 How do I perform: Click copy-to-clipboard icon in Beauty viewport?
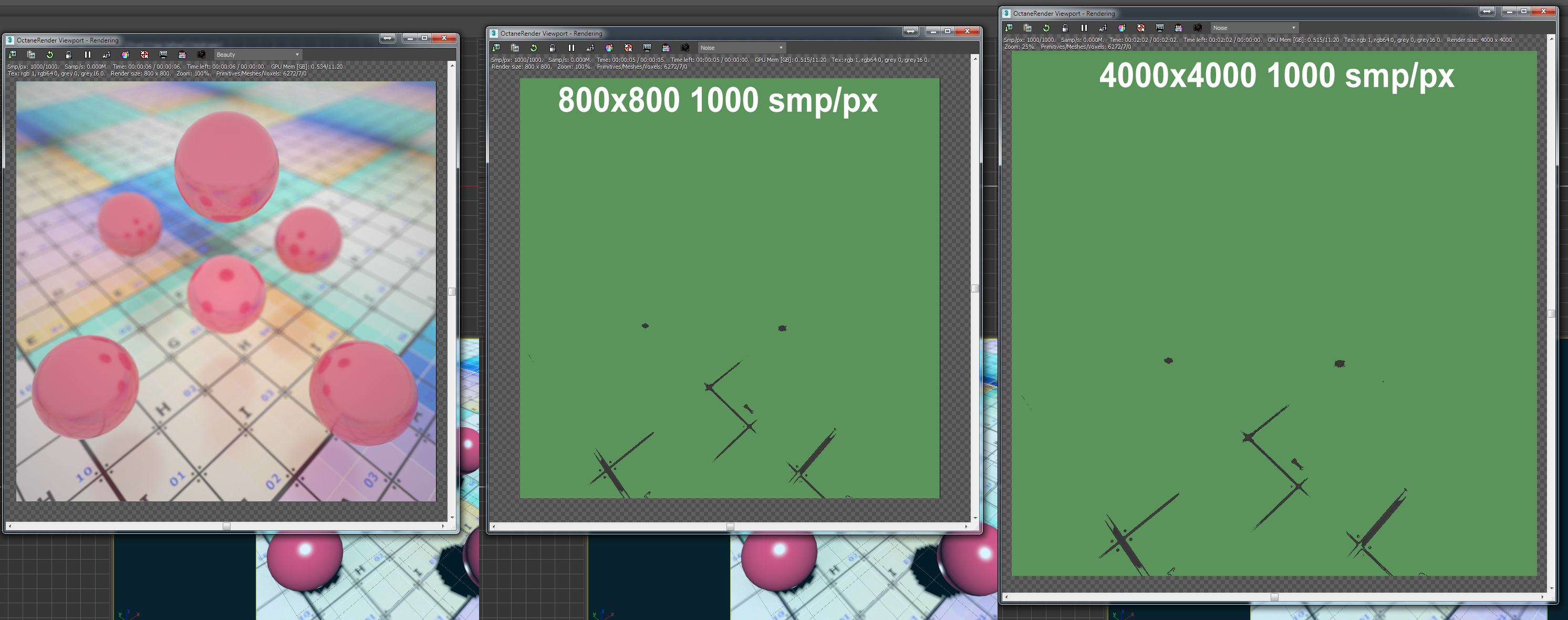(x=31, y=55)
